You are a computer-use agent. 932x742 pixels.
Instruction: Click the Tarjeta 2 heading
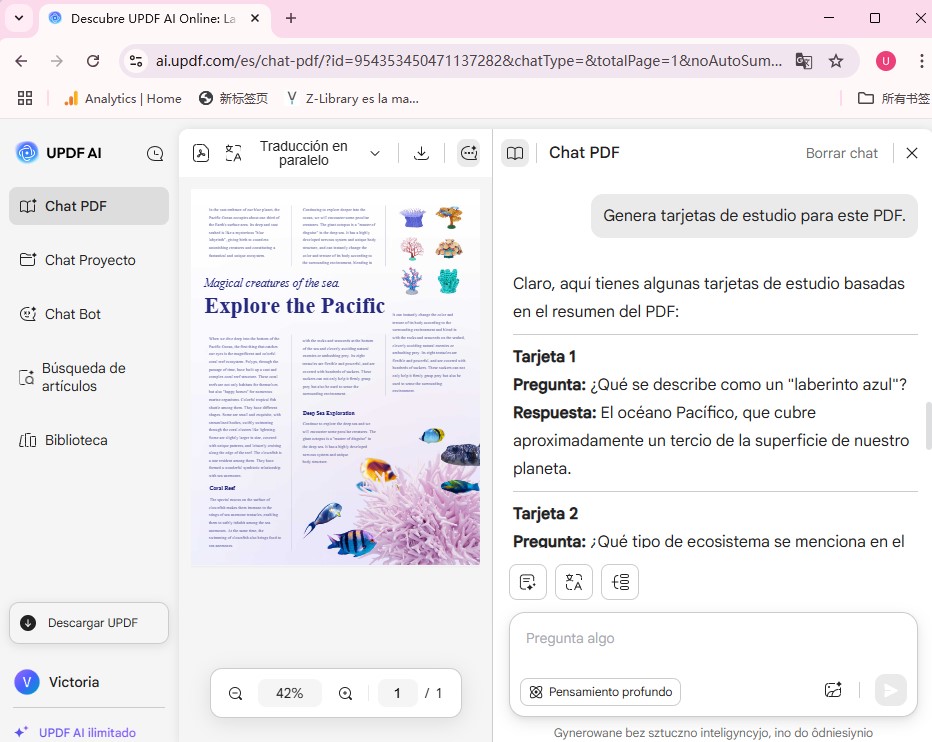pos(545,514)
